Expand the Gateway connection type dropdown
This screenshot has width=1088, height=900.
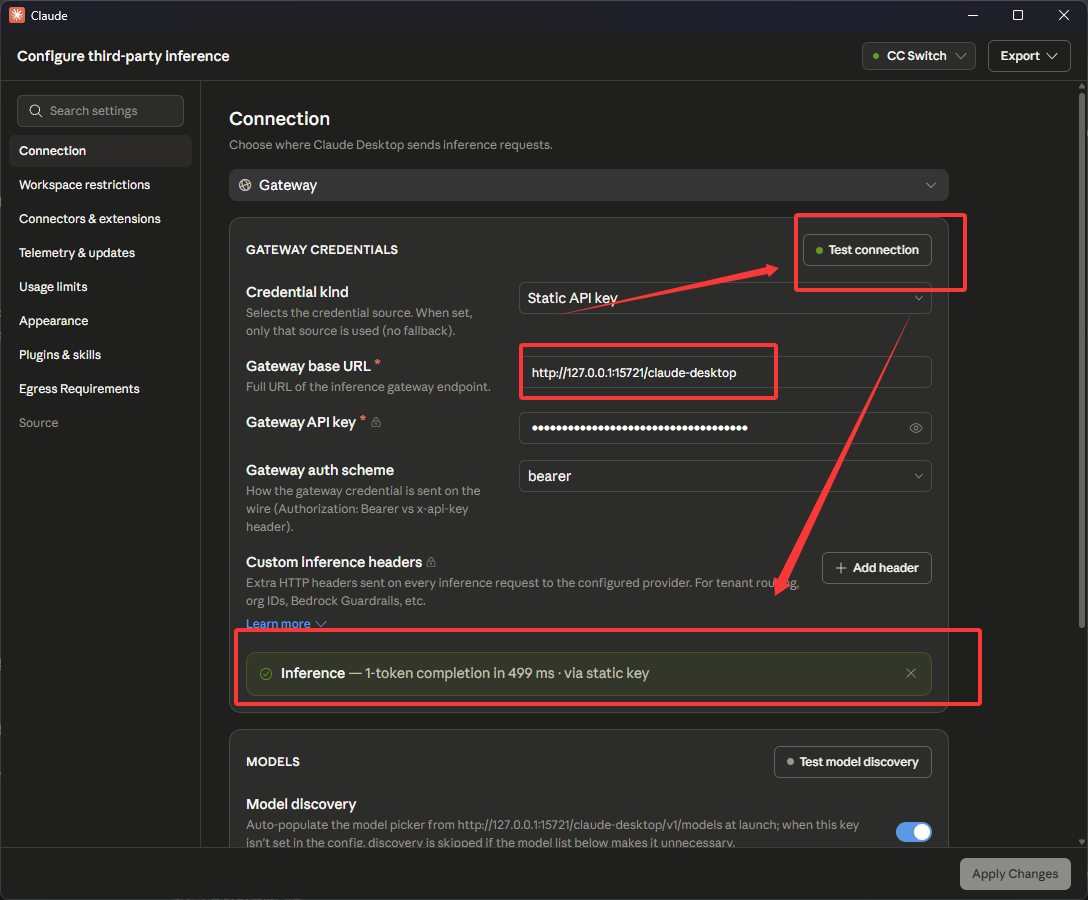click(588, 185)
